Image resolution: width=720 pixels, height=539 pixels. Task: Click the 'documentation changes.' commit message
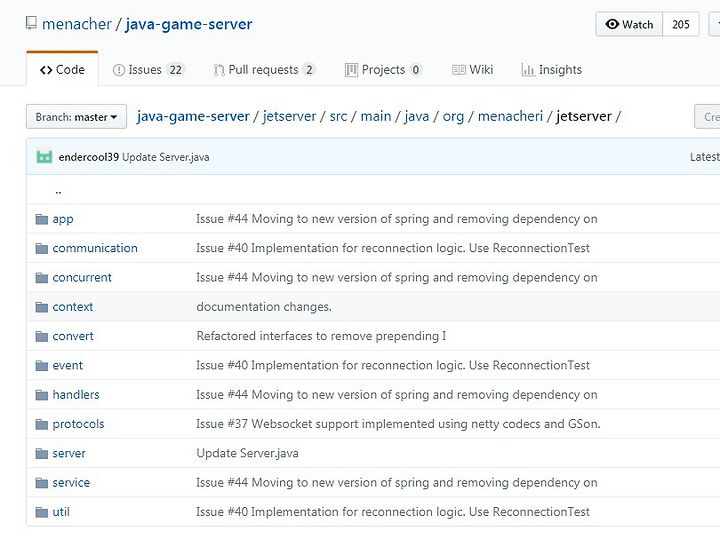[x=264, y=307]
